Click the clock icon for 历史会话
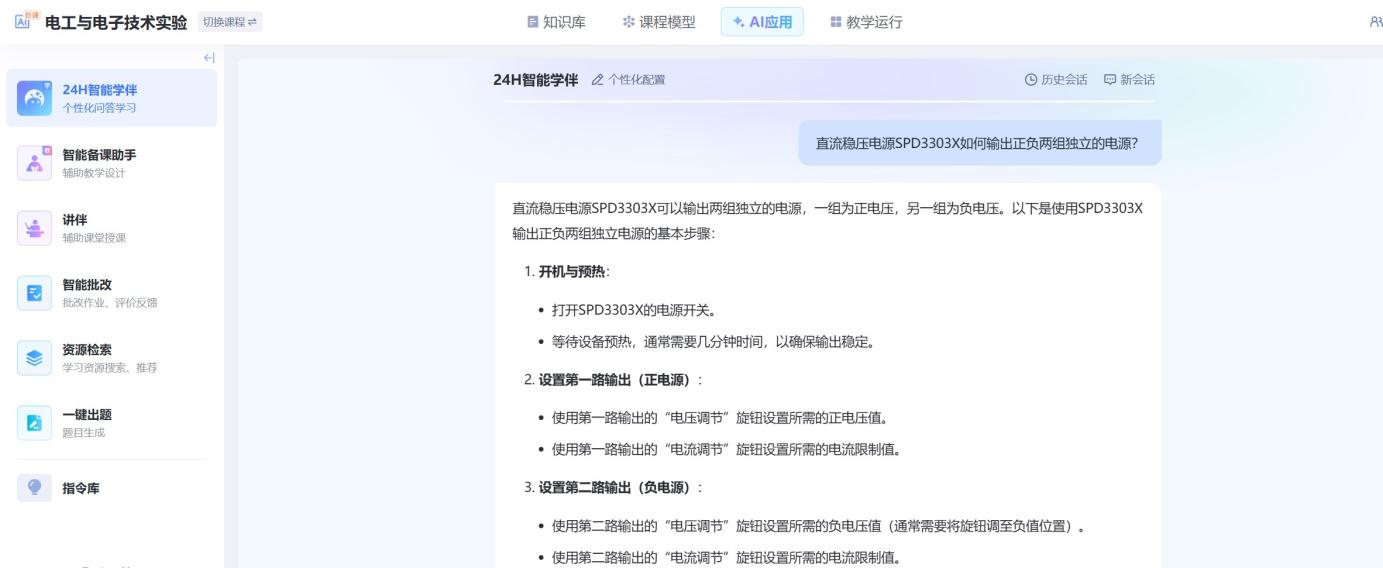The height and width of the screenshot is (568, 1383). 1031,80
